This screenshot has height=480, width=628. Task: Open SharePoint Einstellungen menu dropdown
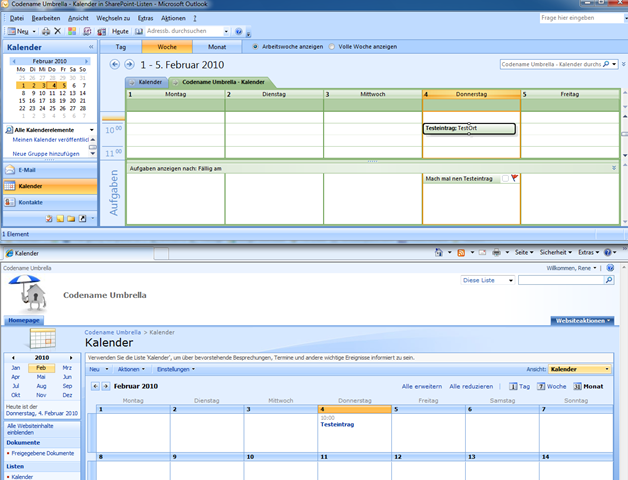coord(176,369)
